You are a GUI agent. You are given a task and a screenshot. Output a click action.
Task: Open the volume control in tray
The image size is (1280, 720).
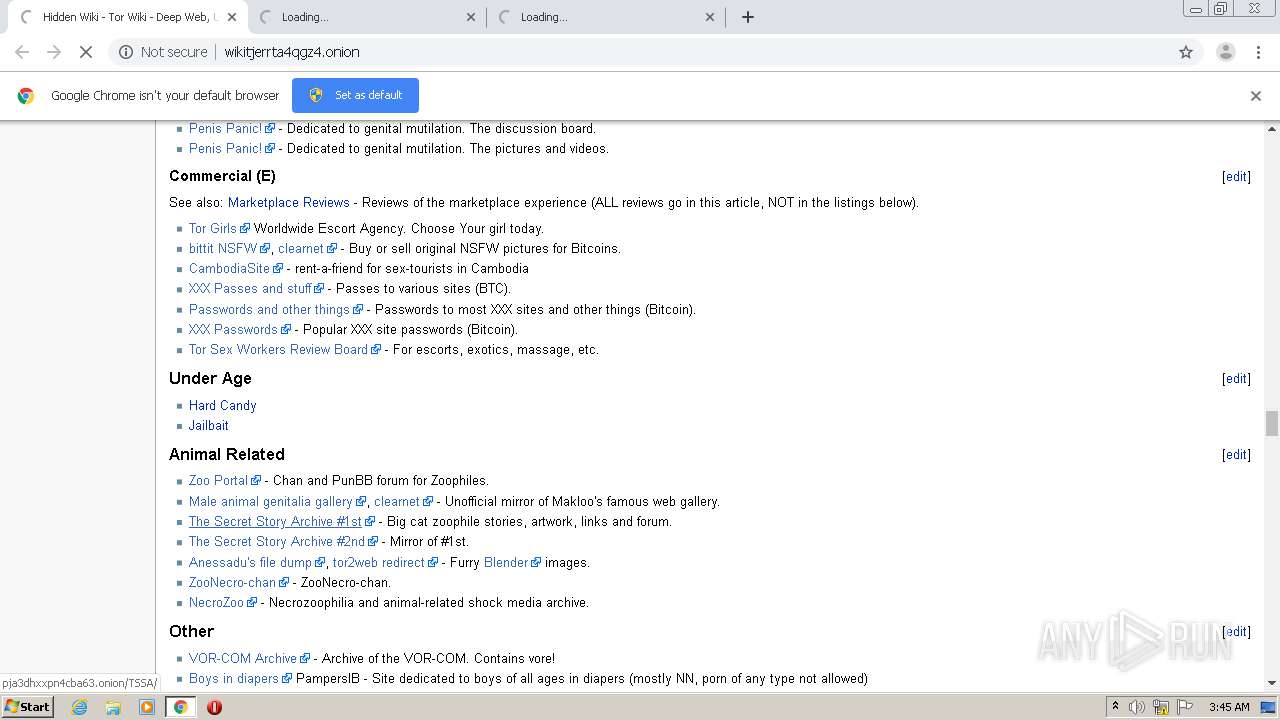[x=1137, y=707]
